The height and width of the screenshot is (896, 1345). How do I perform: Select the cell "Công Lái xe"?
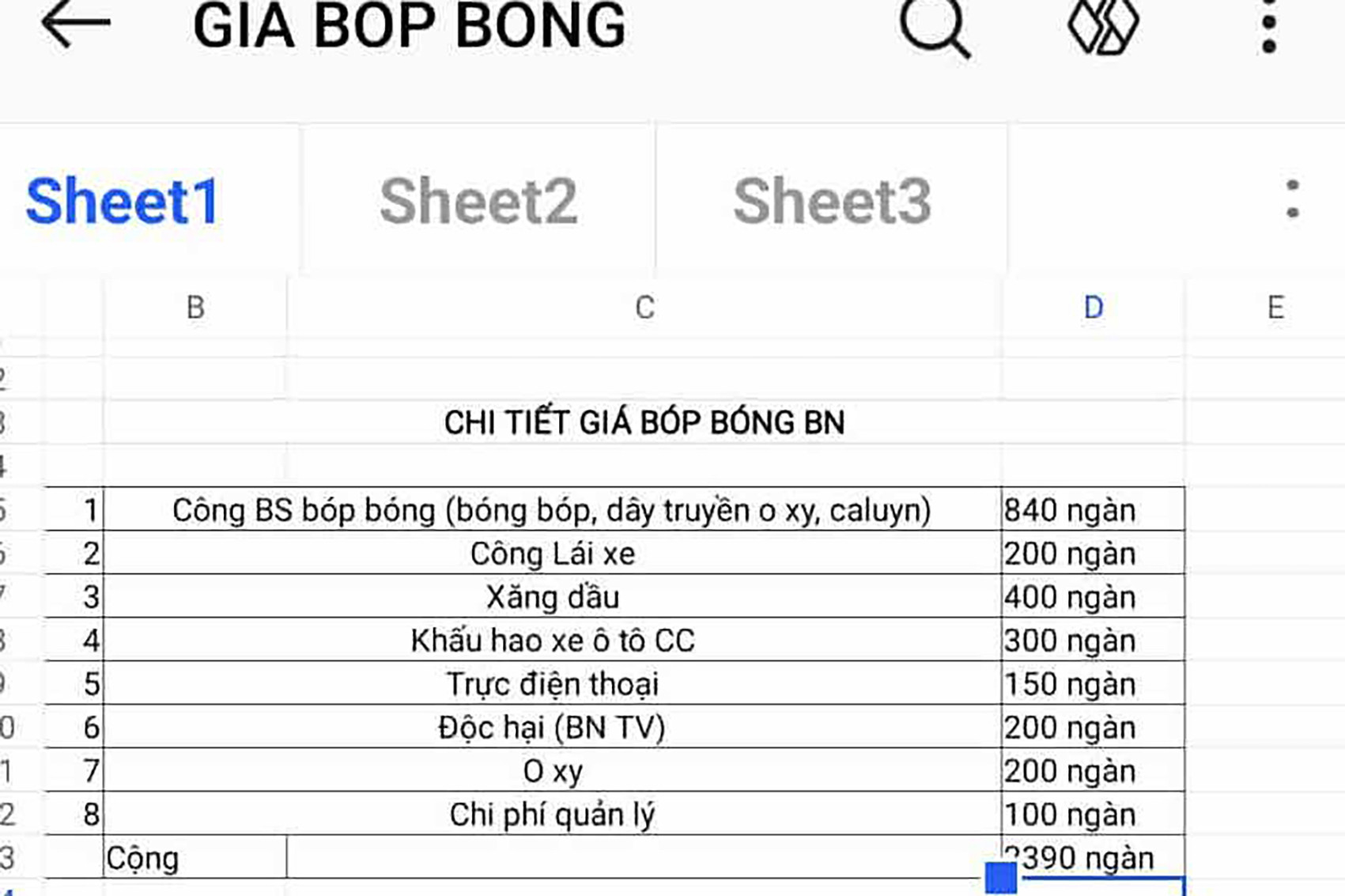pos(552,554)
